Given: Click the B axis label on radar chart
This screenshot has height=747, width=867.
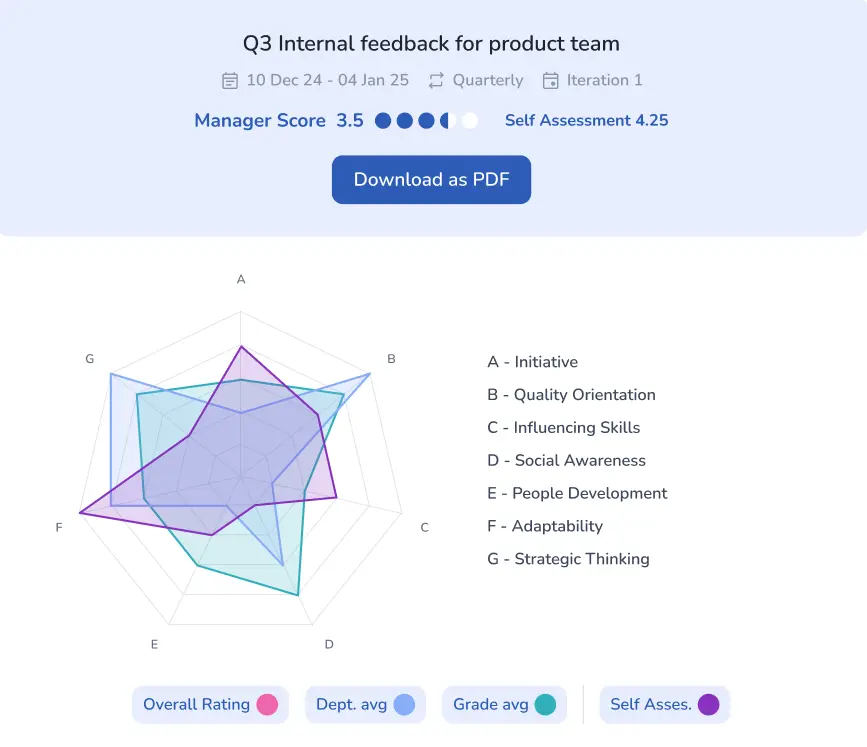Looking at the screenshot, I should pyautogui.click(x=391, y=359).
